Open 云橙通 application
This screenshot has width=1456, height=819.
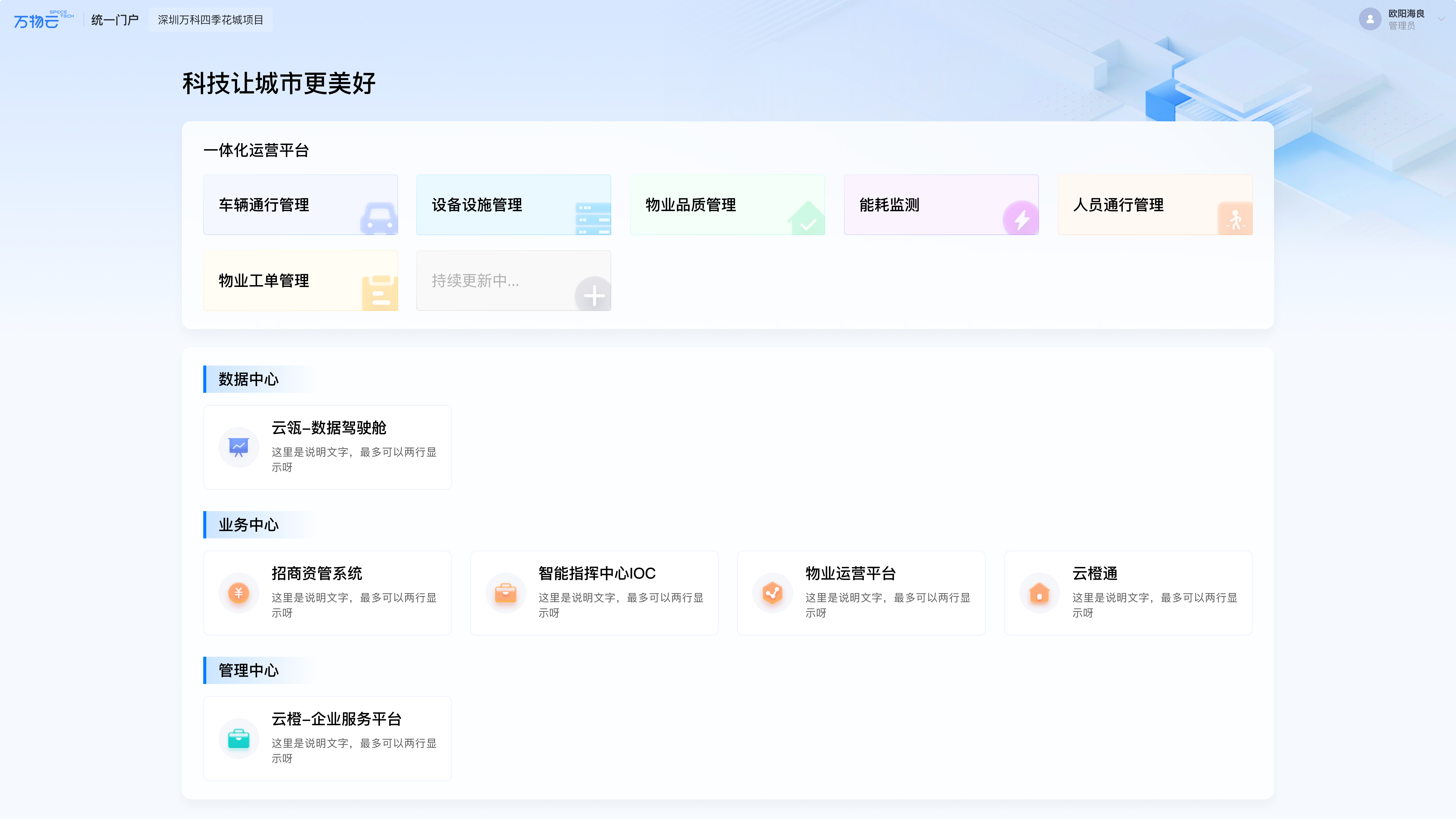[1128, 593]
